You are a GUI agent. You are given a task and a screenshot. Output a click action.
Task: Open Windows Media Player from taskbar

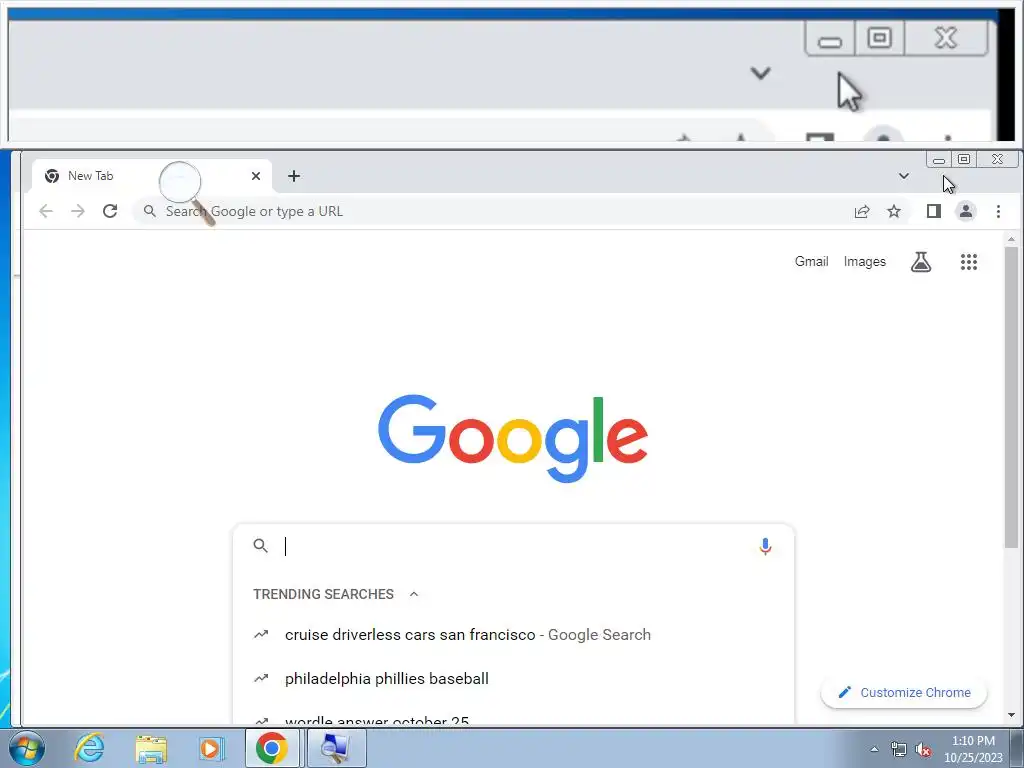point(211,748)
